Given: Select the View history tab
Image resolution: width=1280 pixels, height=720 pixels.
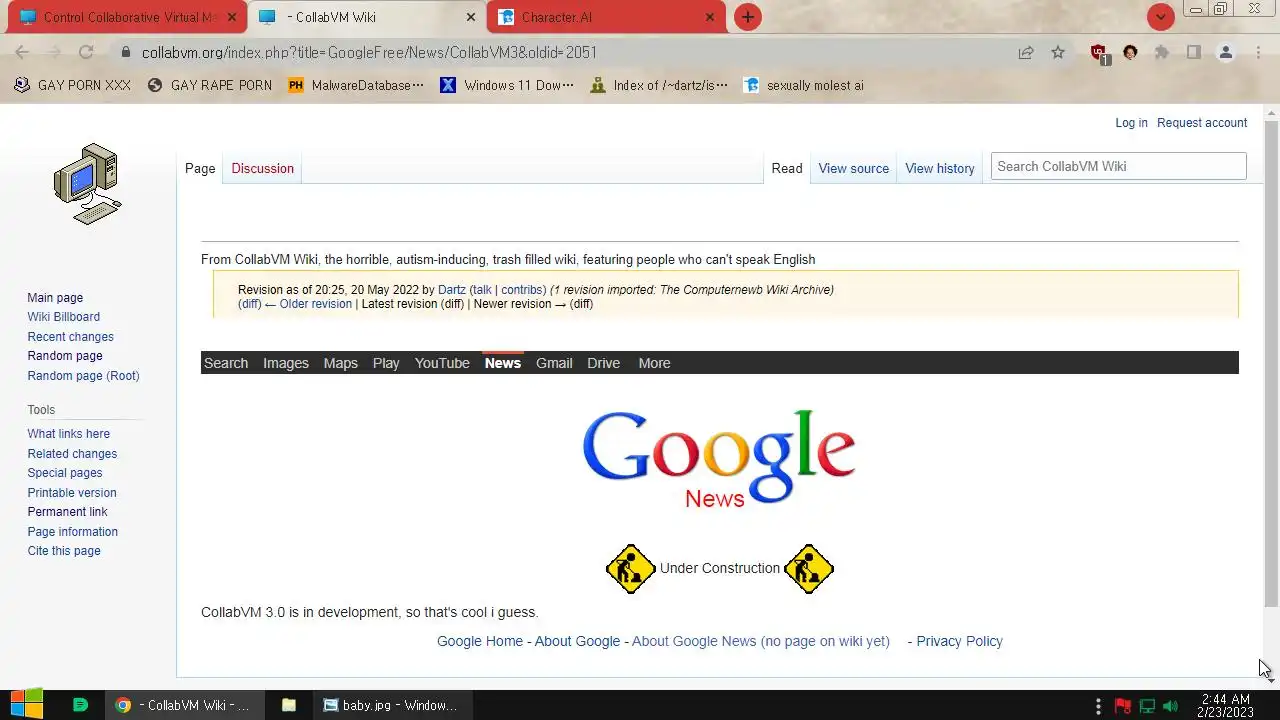Looking at the screenshot, I should pyautogui.click(x=940, y=168).
